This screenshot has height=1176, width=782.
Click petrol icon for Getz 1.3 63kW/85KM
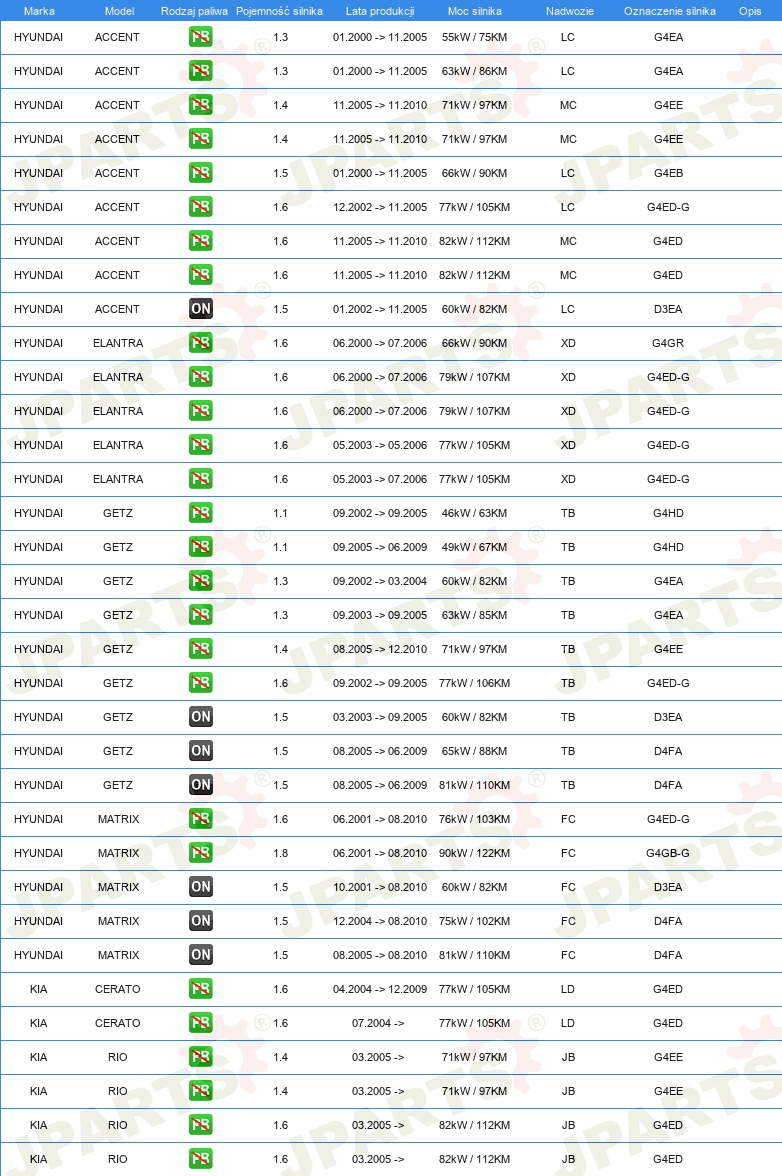(x=200, y=615)
